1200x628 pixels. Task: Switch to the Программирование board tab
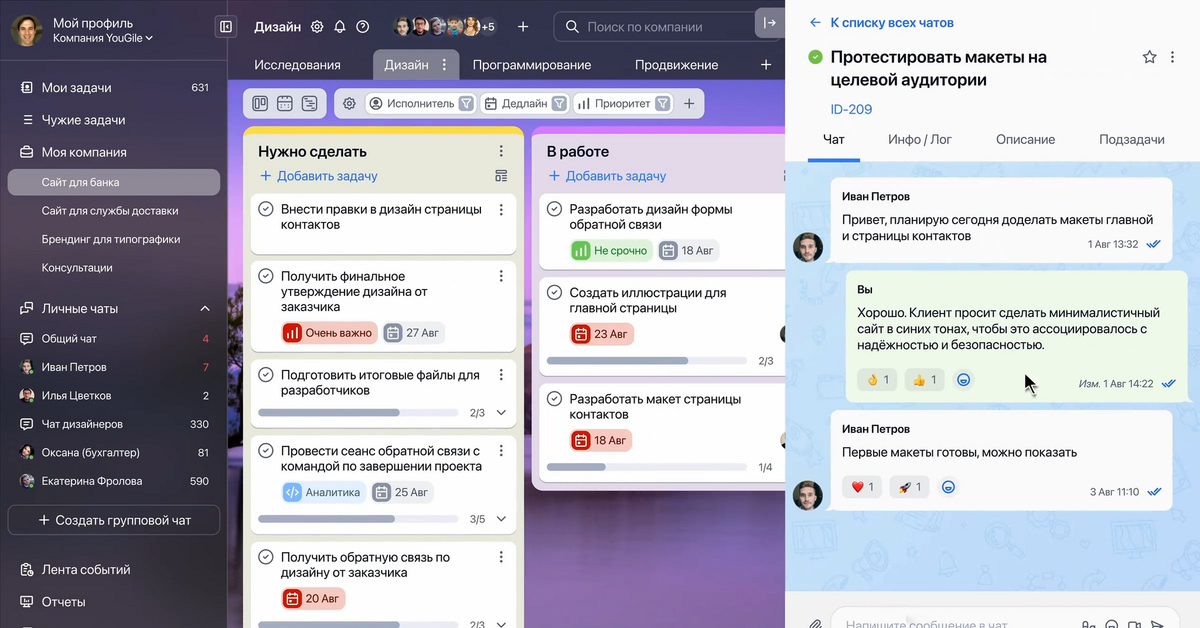[531, 65]
